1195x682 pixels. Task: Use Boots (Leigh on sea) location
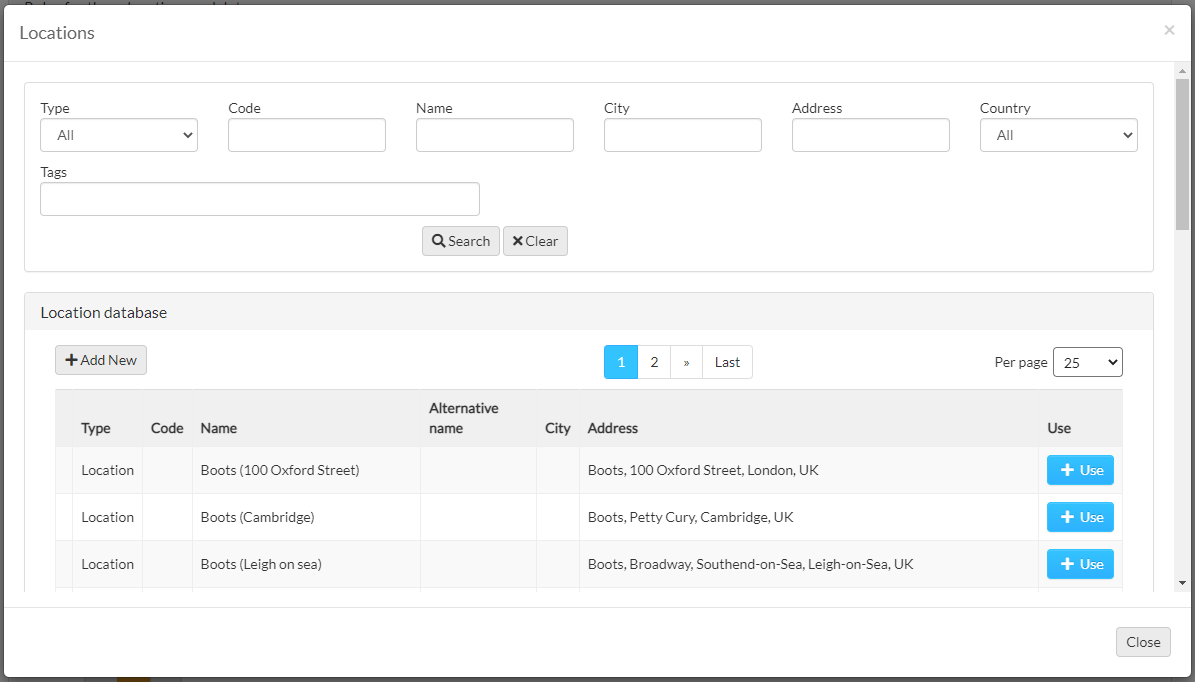point(1080,565)
